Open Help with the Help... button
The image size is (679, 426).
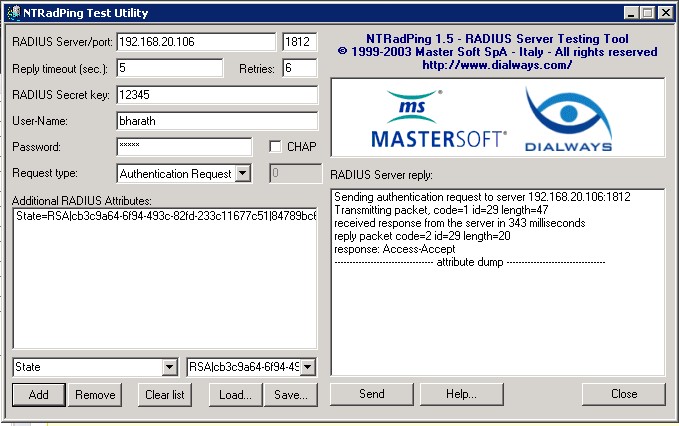[x=461, y=394]
